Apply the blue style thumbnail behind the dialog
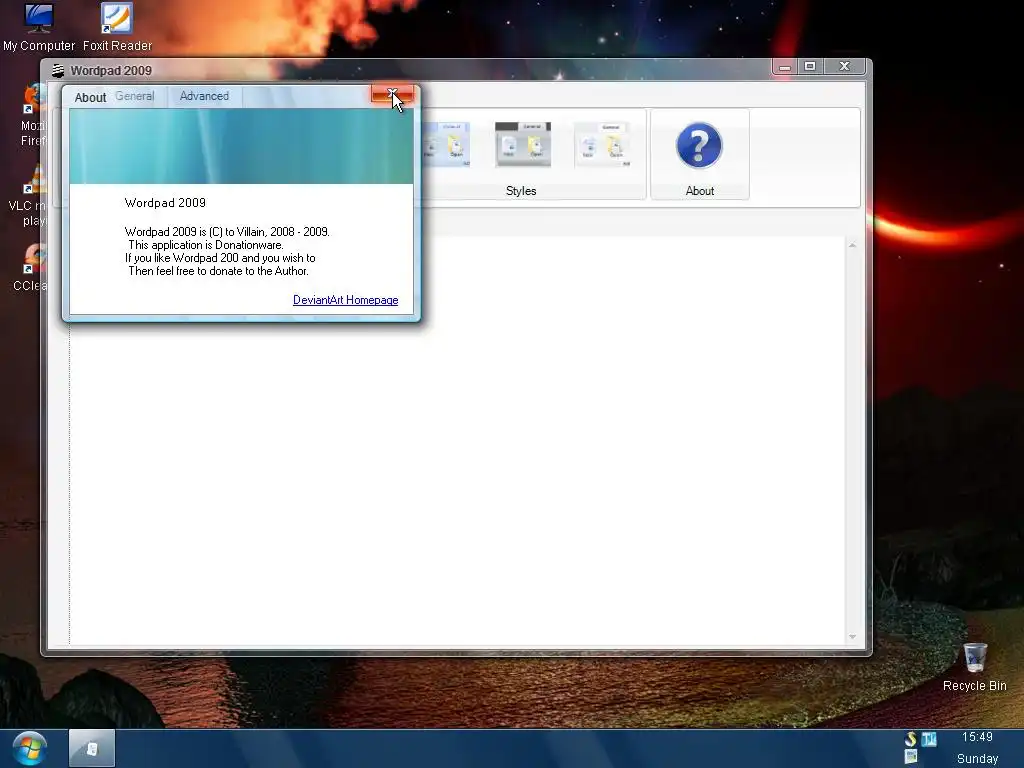Screen dimensions: 1024x768 click(446, 144)
